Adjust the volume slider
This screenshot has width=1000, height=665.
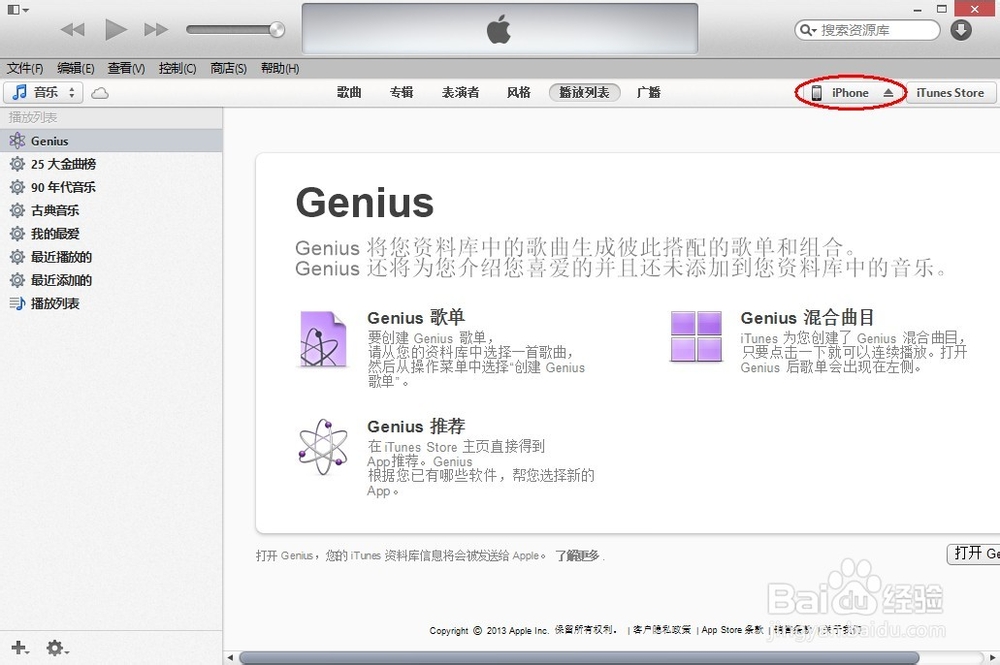[x=235, y=29]
